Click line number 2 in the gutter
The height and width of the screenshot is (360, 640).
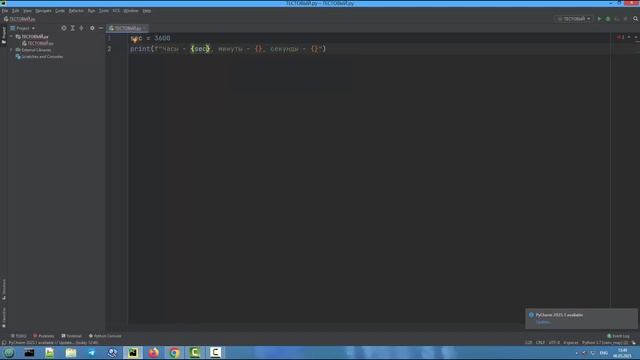point(109,49)
